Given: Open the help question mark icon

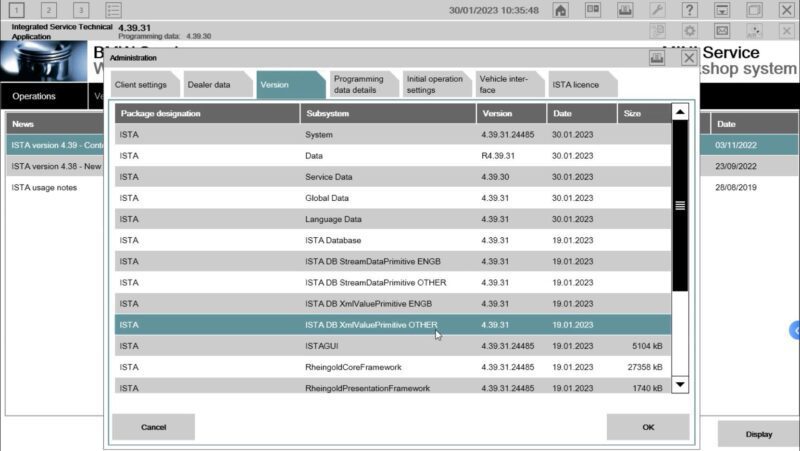Looking at the screenshot, I should 689,10.
